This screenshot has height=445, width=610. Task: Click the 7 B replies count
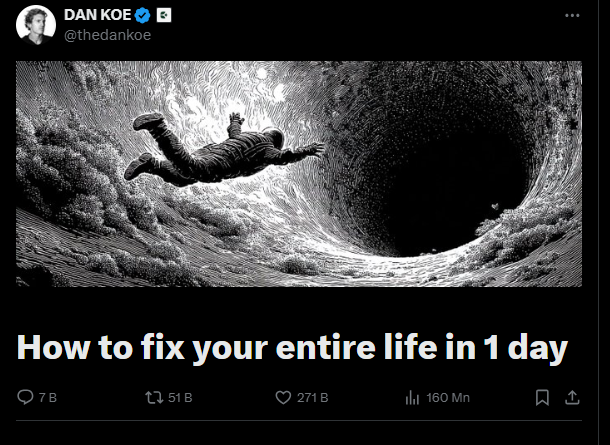tap(48, 398)
